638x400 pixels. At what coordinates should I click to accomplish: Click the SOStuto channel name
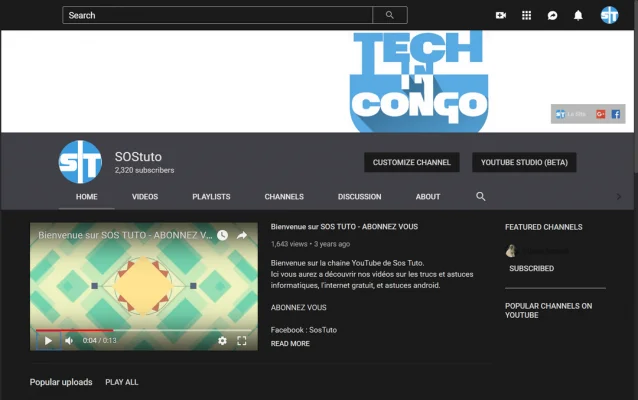coord(138,157)
